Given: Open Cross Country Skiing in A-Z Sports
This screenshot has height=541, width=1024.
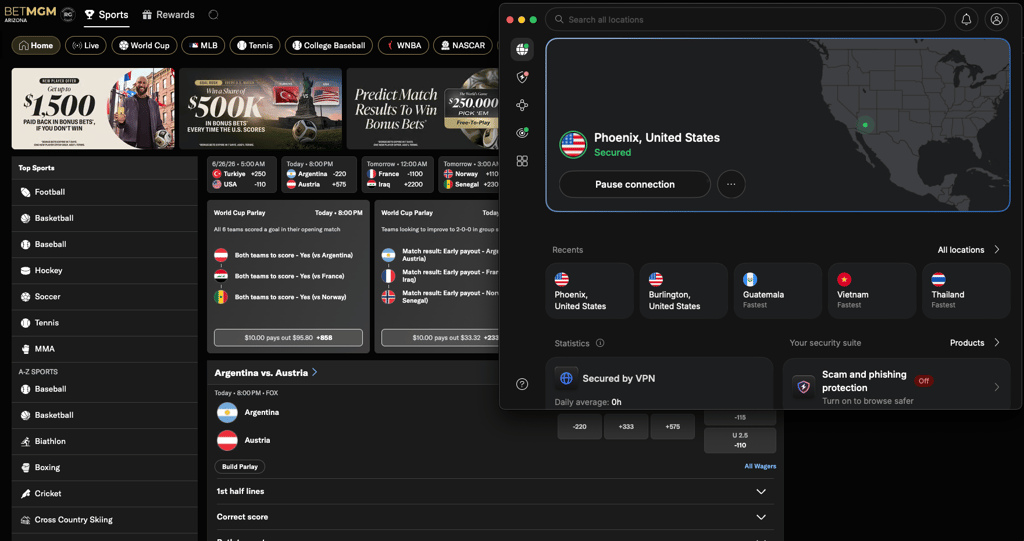Looking at the screenshot, I should point(104,519).
